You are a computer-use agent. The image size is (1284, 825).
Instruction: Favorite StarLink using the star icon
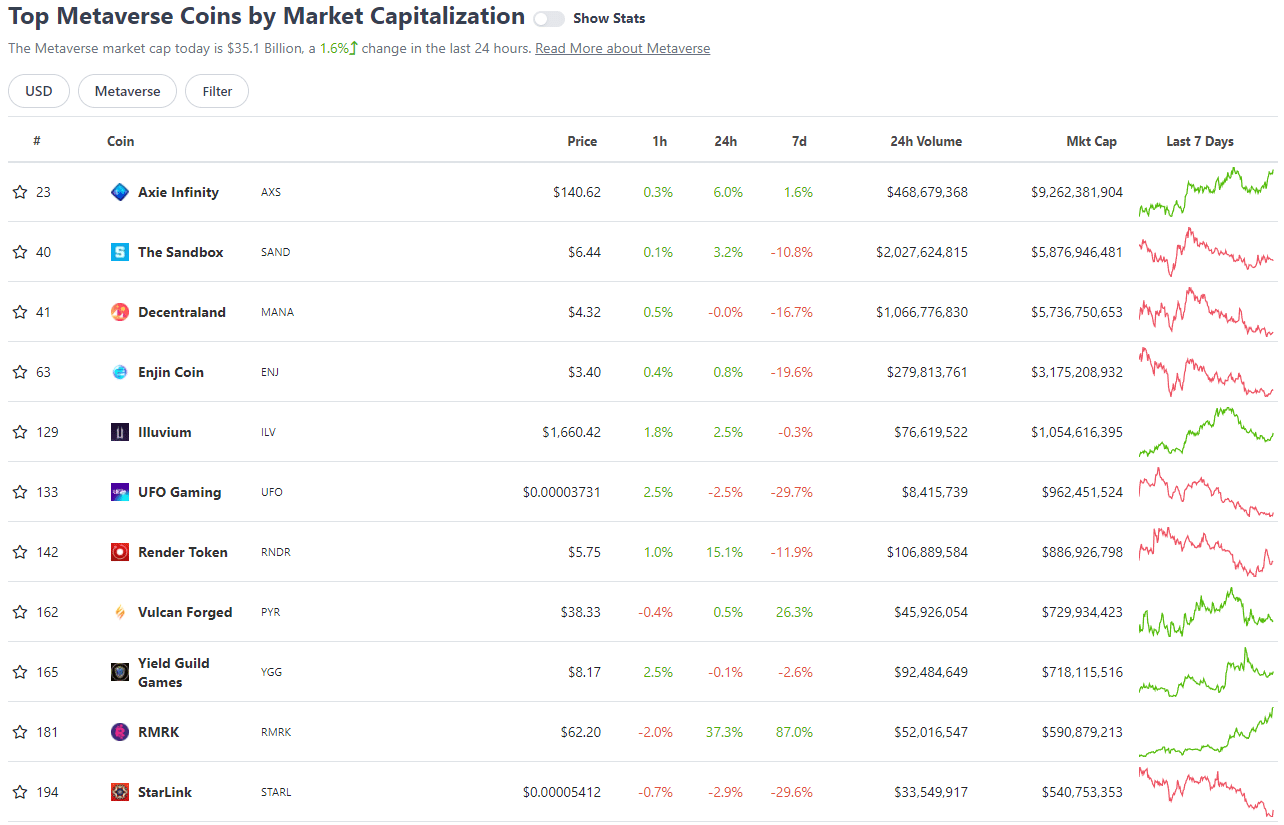20,792
